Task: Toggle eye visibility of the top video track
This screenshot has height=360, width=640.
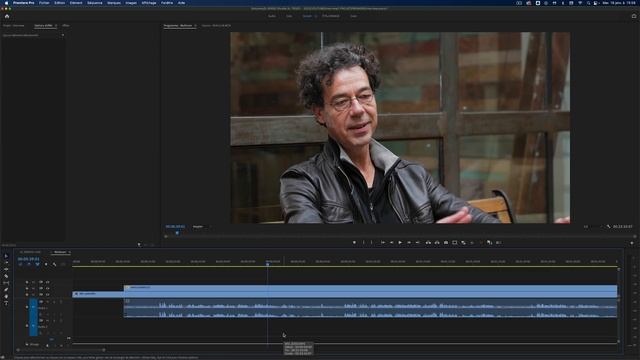Action: point(47,282)
